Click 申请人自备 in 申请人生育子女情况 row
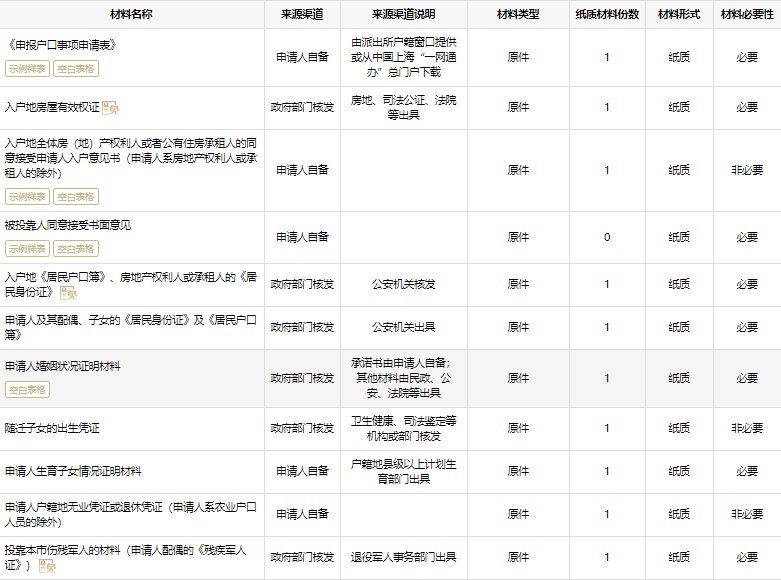The image size is (781, 580). coord(302,471)
